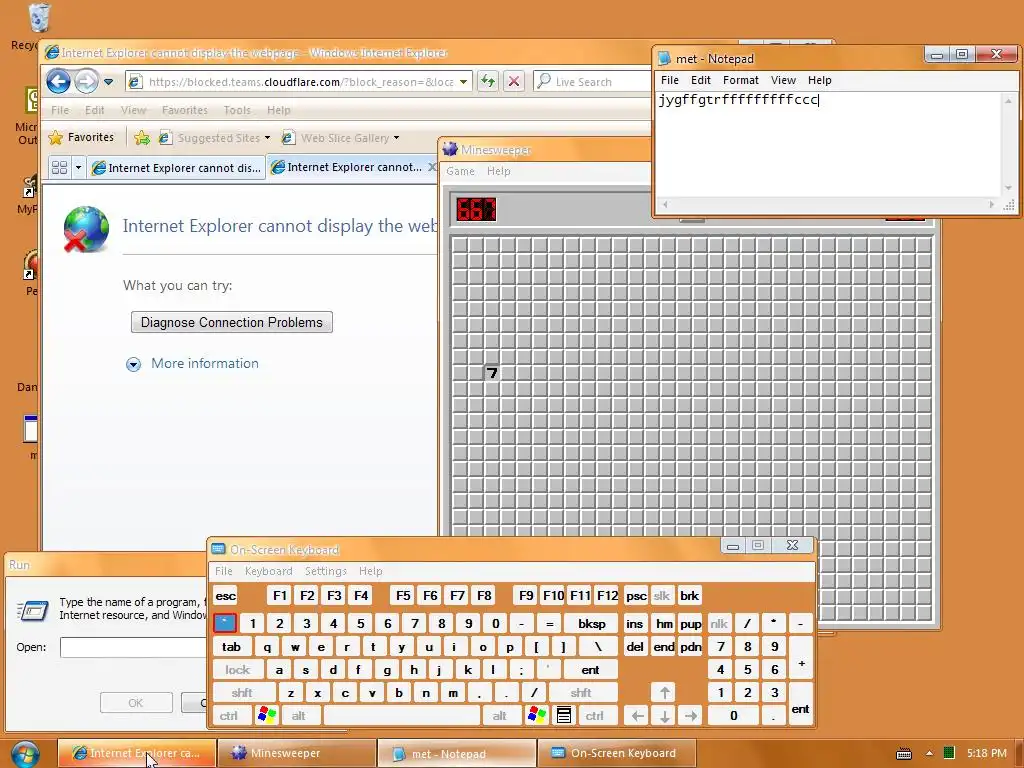Click the Quick Tabs grid icon
Viewport: 1024px width, 768px height.
[59, 168]
